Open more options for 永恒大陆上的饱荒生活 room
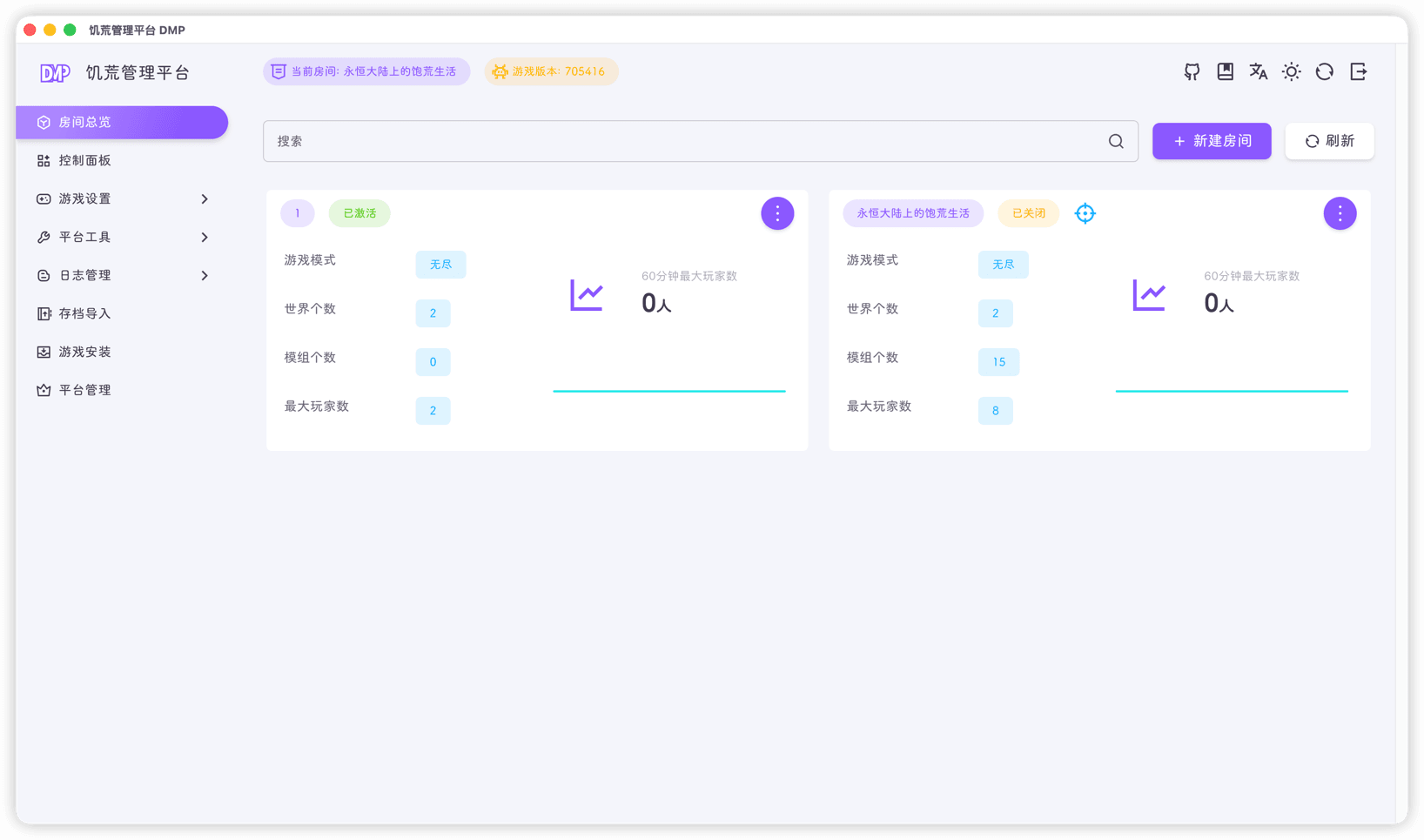 (1340, 213)
